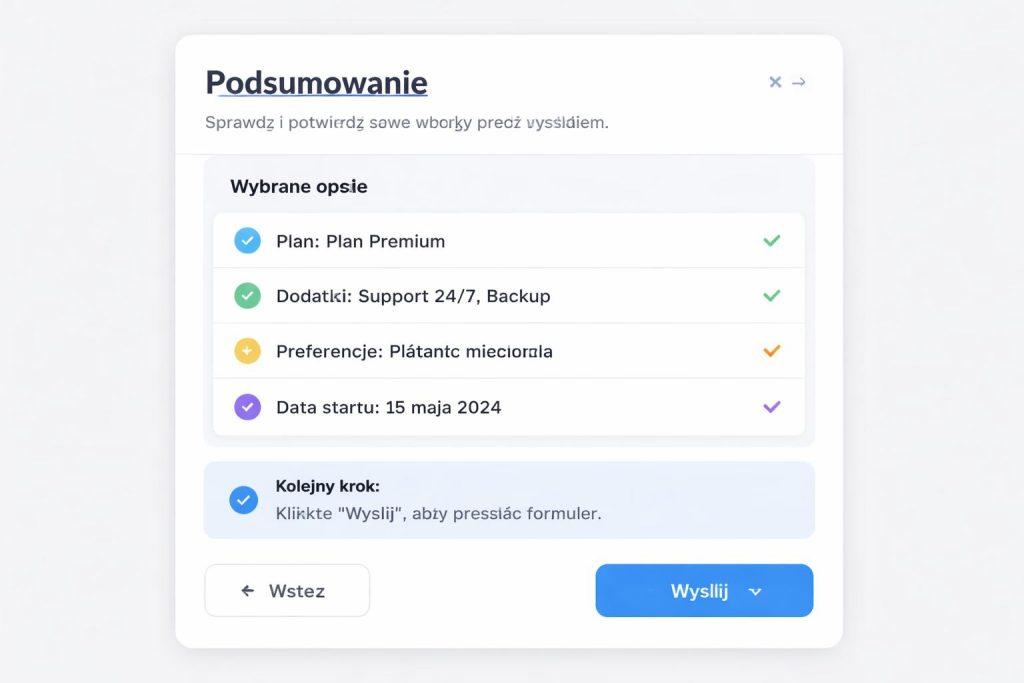Toggle orange checkmark at right of Preferencje row
The height and width of the screenshot is (683, 1024).
pos(771,351)
